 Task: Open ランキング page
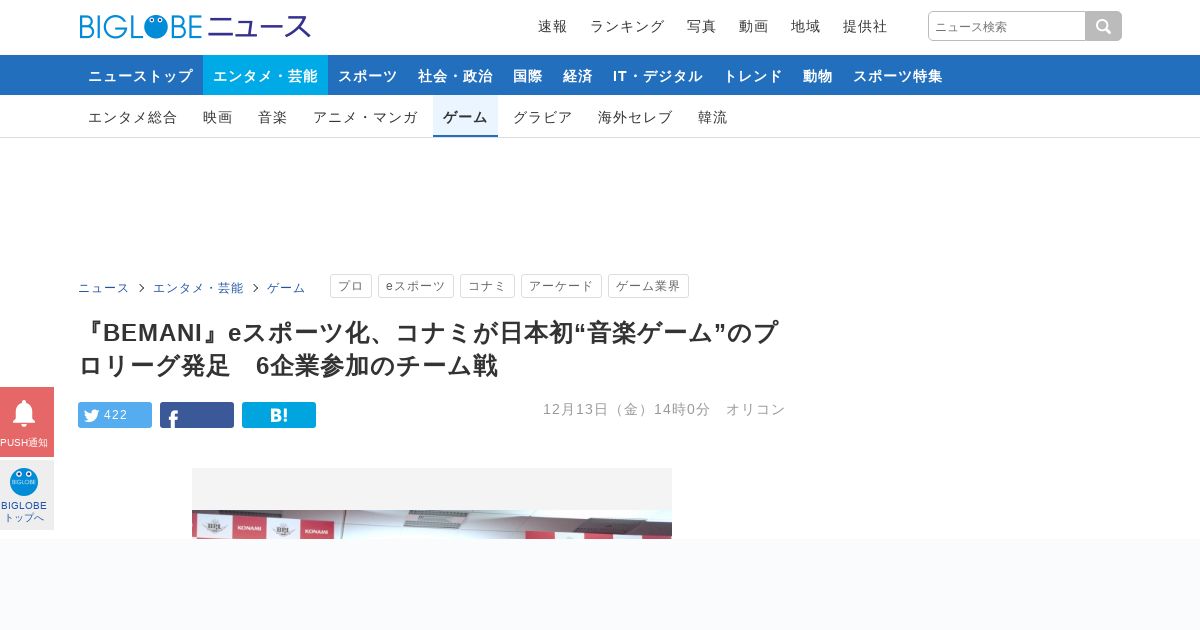tap(627, 26)
